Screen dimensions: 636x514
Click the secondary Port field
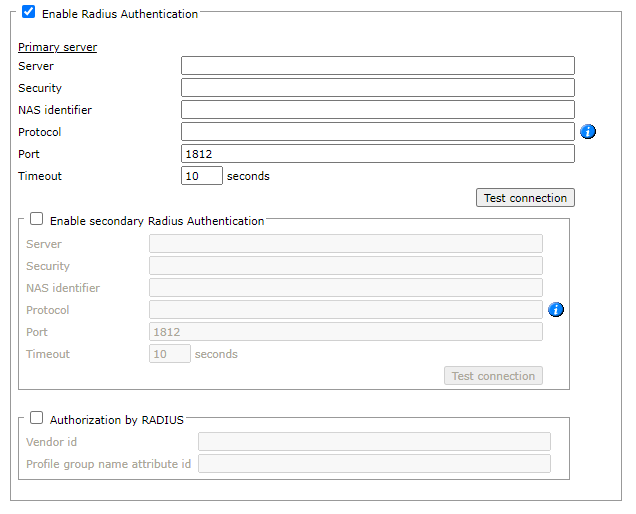[x=345, y=332]
